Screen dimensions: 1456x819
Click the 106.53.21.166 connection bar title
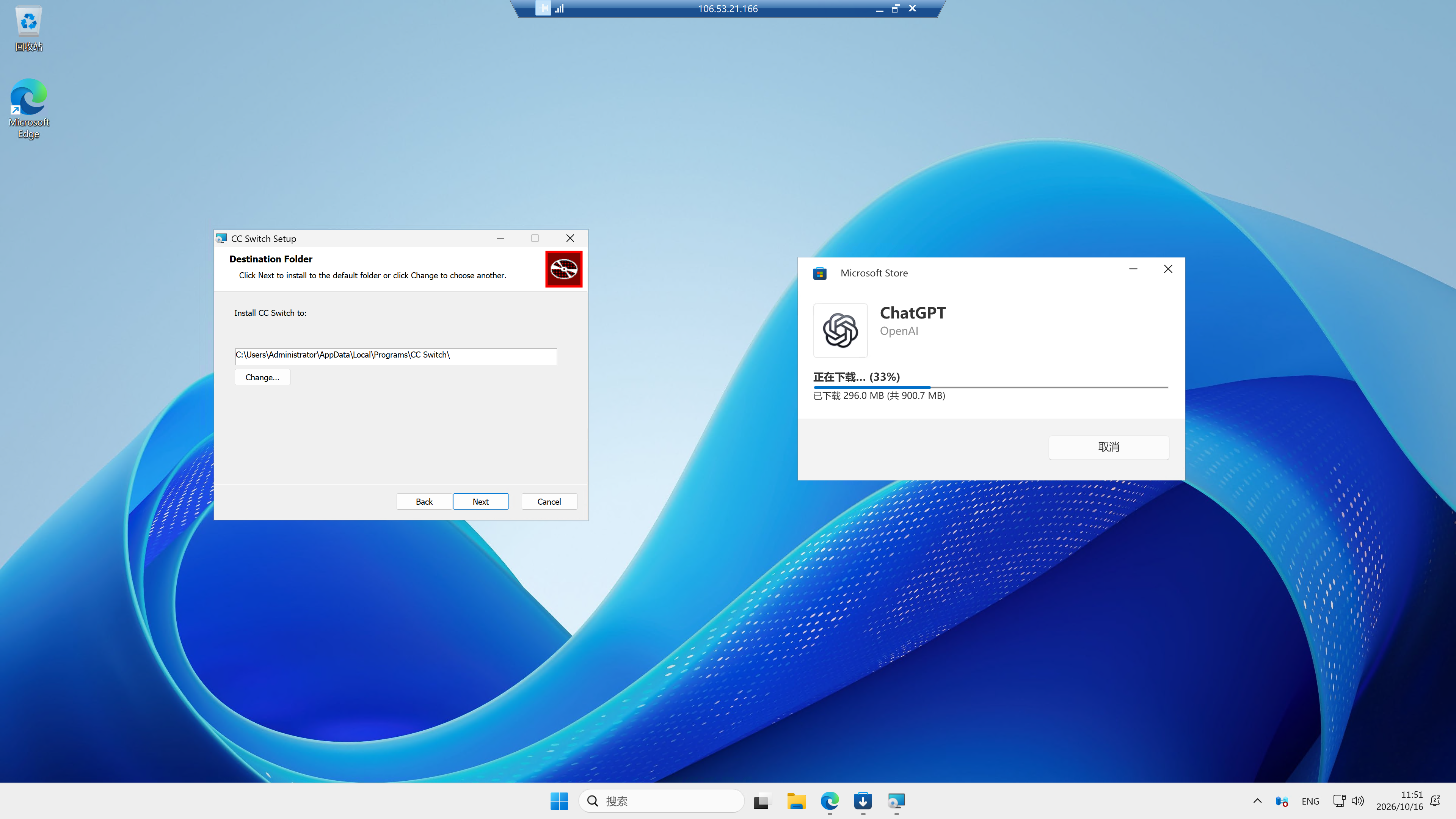728,8
